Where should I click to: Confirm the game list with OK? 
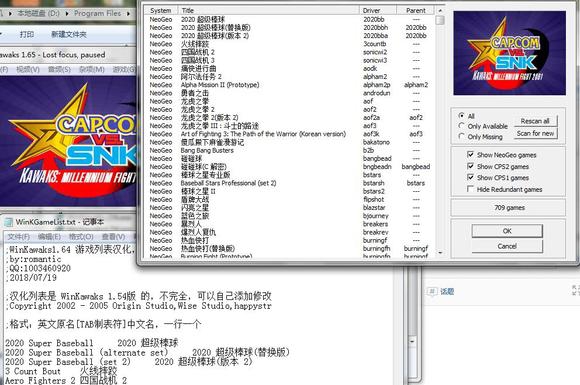point(507,231)
